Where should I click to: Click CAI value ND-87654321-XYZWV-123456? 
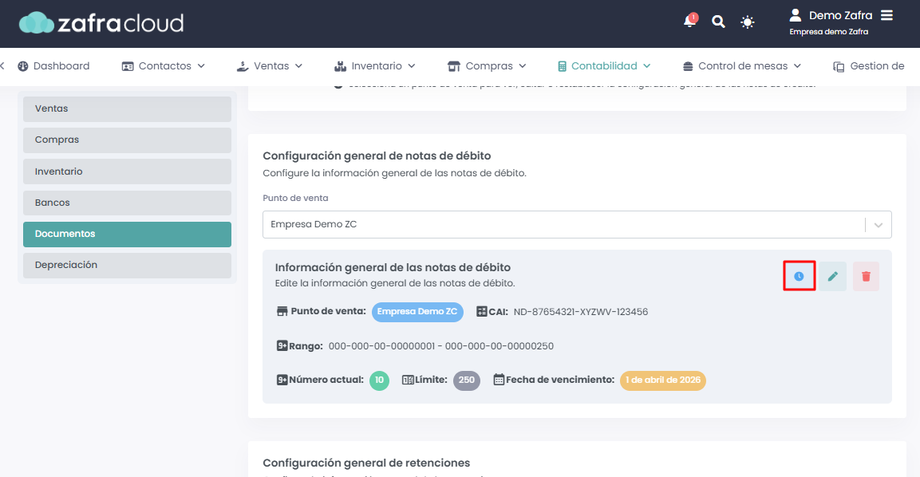(x=581, y=312)
